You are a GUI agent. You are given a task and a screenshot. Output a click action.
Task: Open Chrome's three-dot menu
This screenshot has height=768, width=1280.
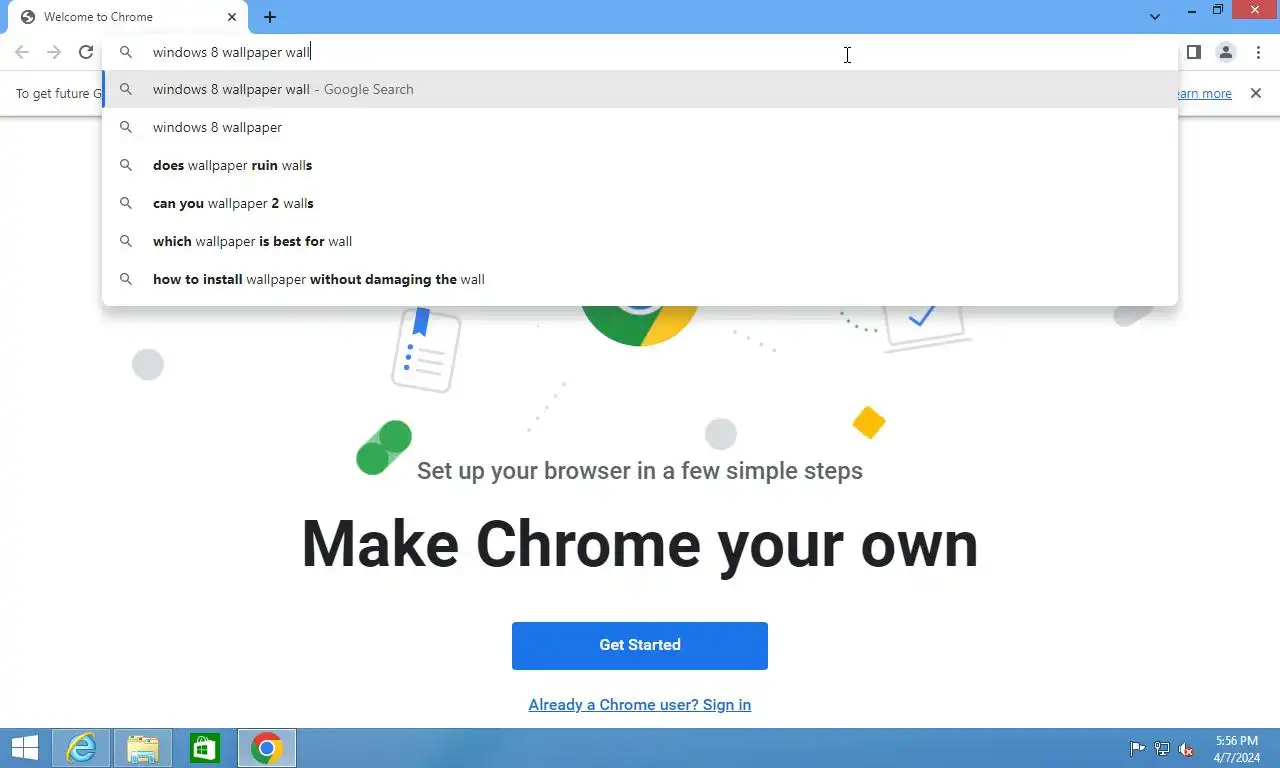(1258, 52)
